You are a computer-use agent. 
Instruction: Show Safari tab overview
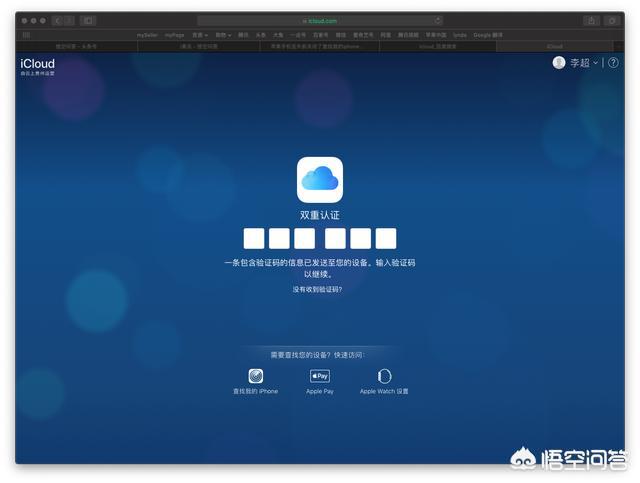(614, 20)
